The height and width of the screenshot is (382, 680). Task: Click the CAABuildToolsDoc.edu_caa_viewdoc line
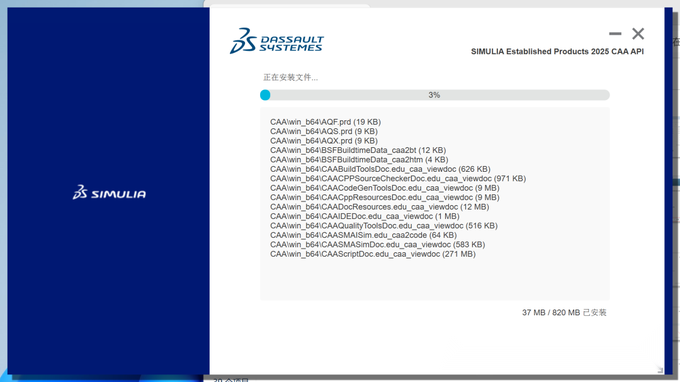380,169
